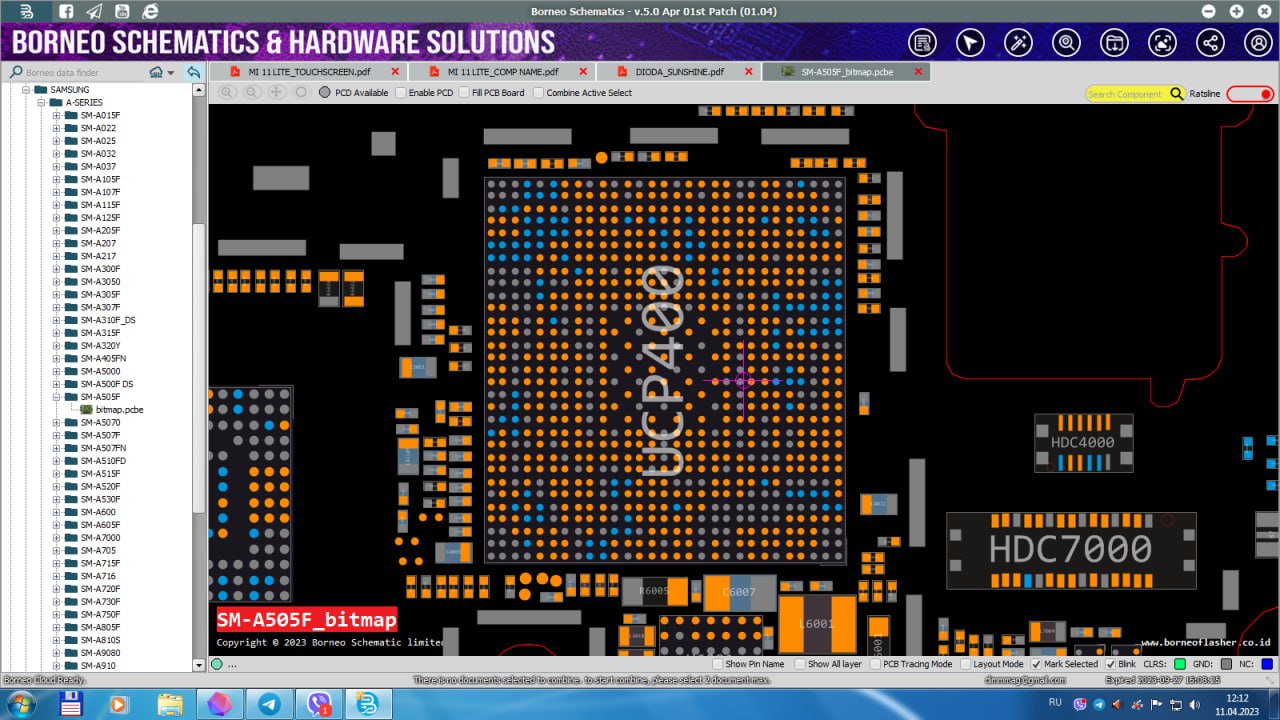Click the Internet Explorer icon in title bar
This screenshot has width=1280, height=720.
click(x=150, y=12)
